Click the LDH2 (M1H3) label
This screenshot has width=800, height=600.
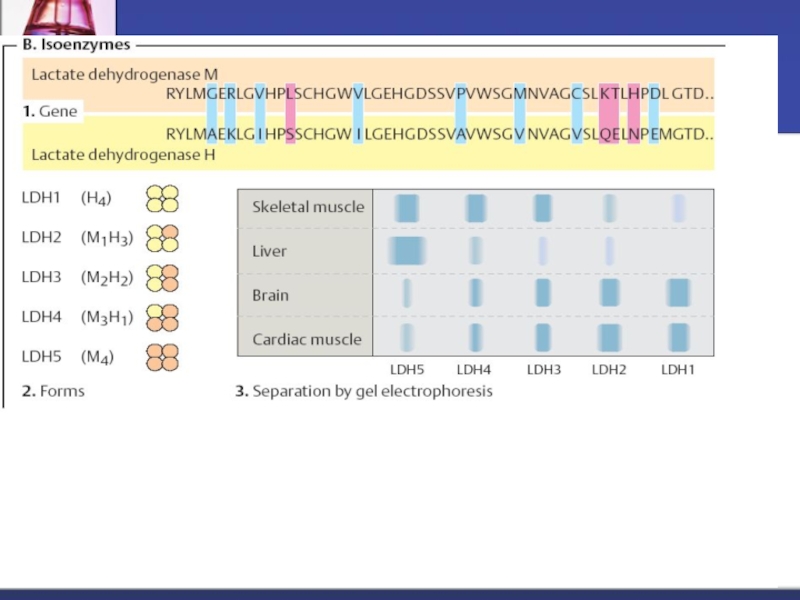[x=77, y=238]
